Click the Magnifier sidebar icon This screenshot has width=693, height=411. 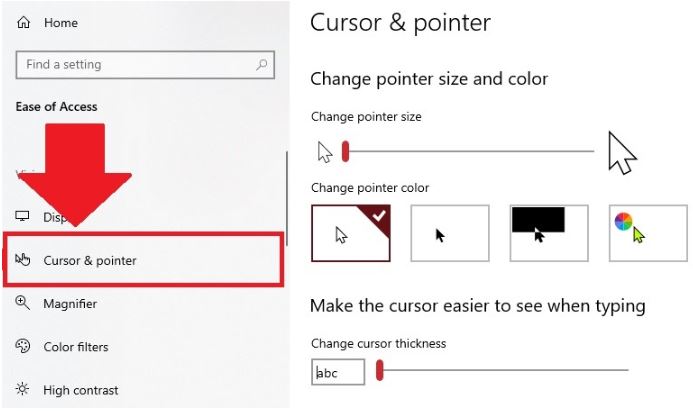click(23, 304)
